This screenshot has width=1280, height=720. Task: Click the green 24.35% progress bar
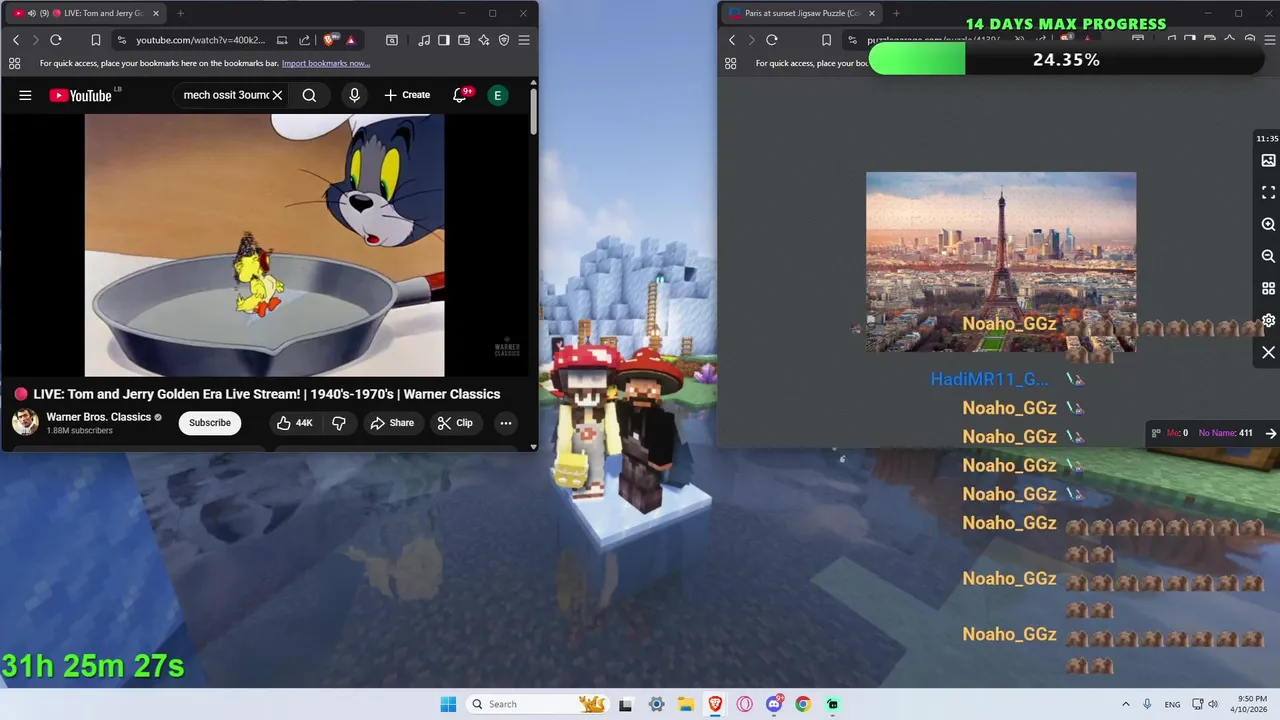point(1067,60)
